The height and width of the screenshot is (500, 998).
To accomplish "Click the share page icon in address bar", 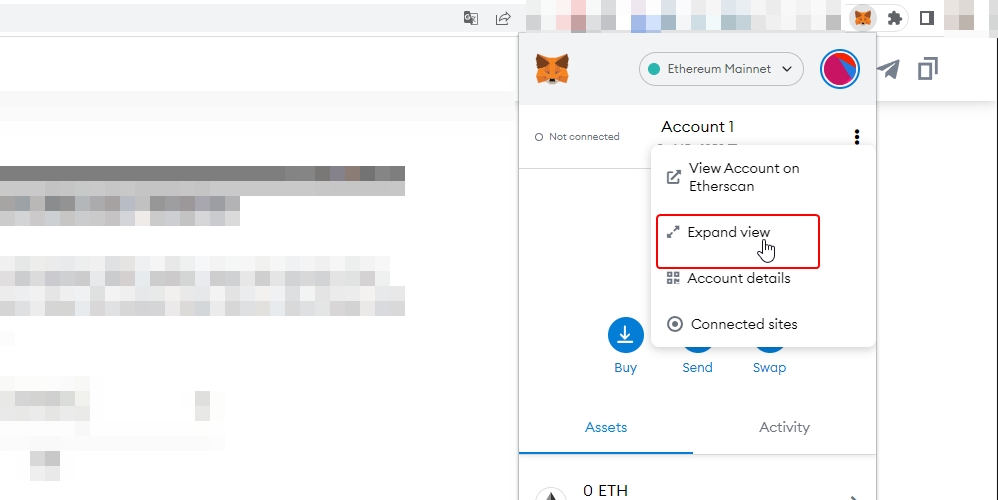I will 503,18.
